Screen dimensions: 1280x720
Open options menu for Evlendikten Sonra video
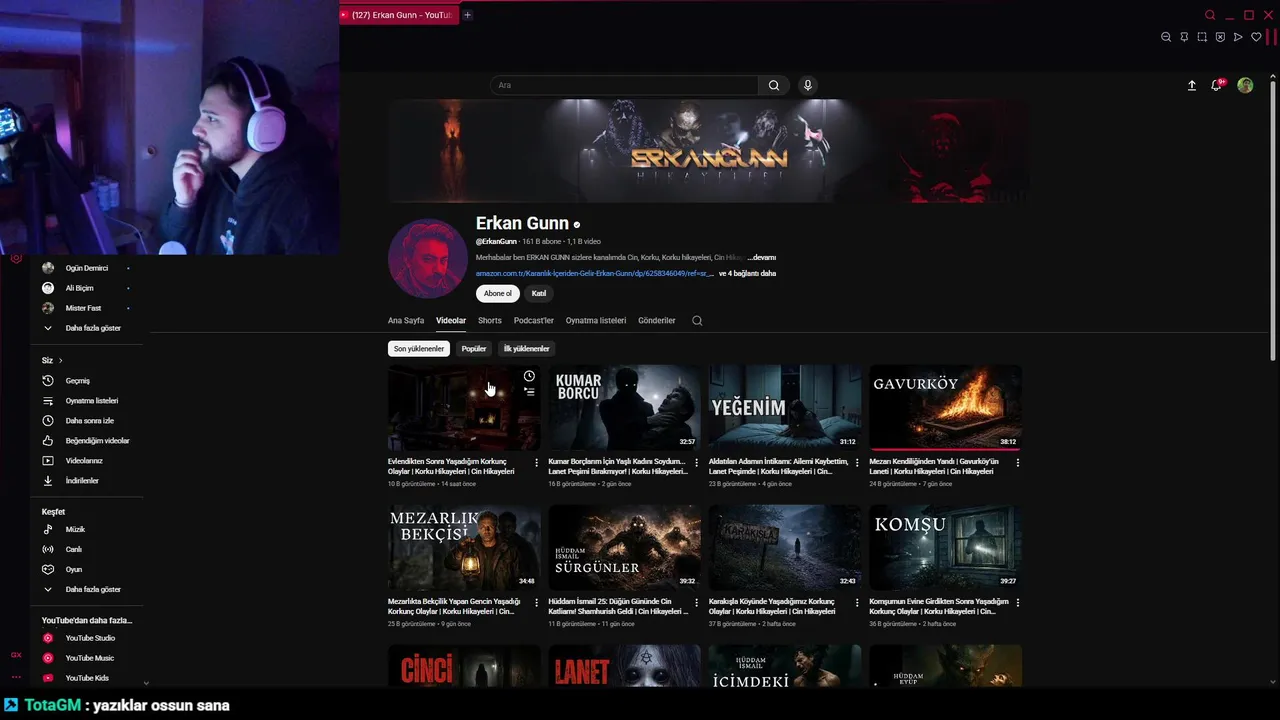(x=536, y=463)
